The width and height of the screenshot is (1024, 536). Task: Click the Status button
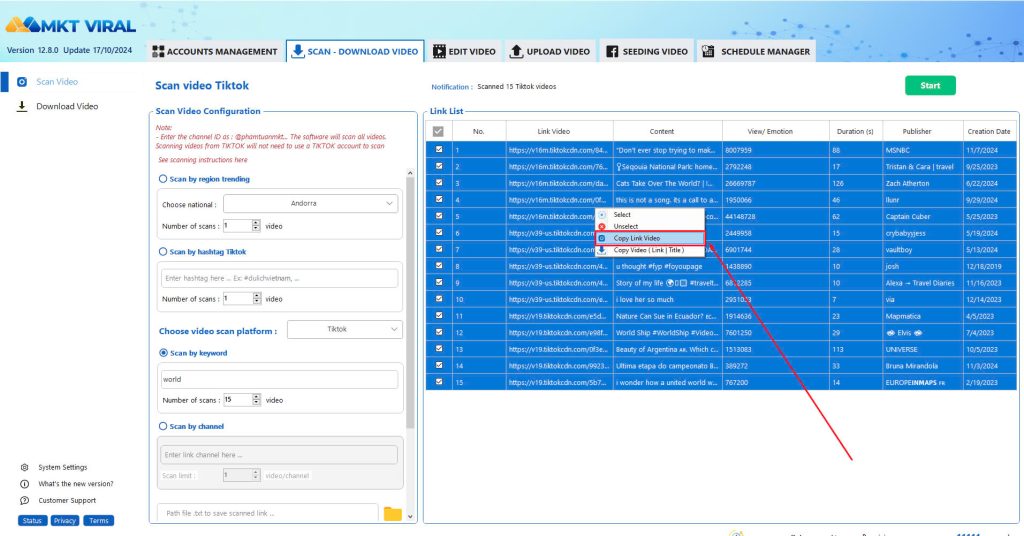click(x=32, y=521)
